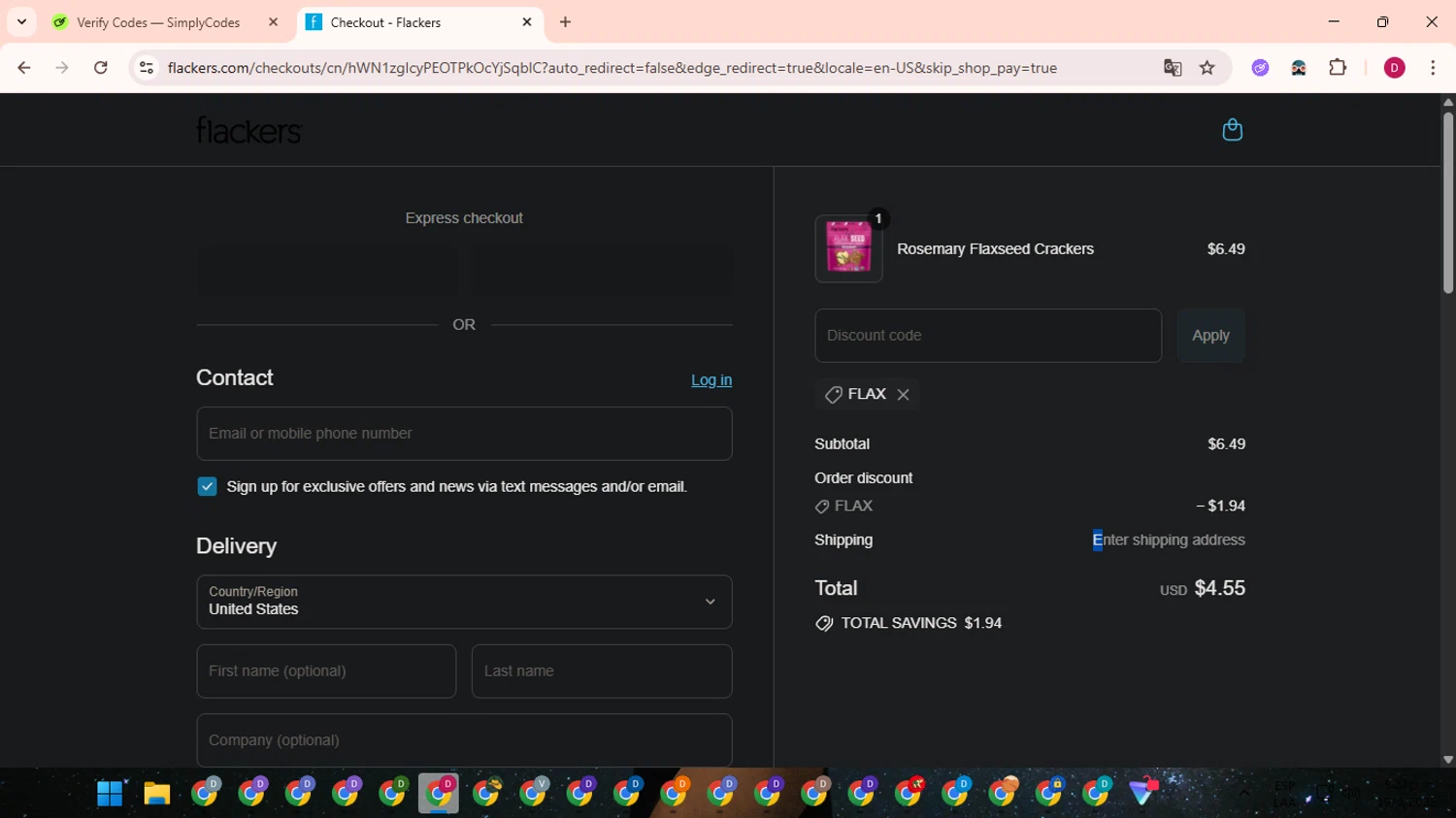Viewport: 1456px width, 818px height.
Task: Click into the Discount code field
Action: coord(988,336)
